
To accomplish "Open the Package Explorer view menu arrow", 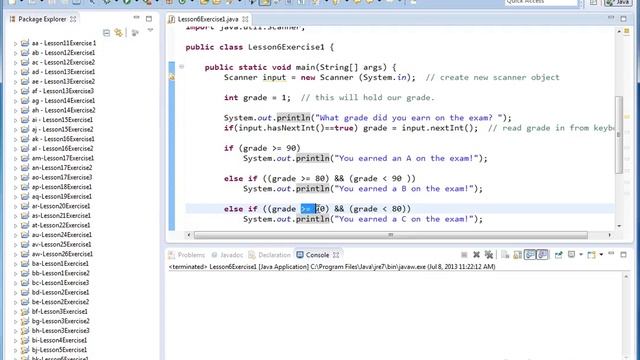I will [x=151, y=30].
